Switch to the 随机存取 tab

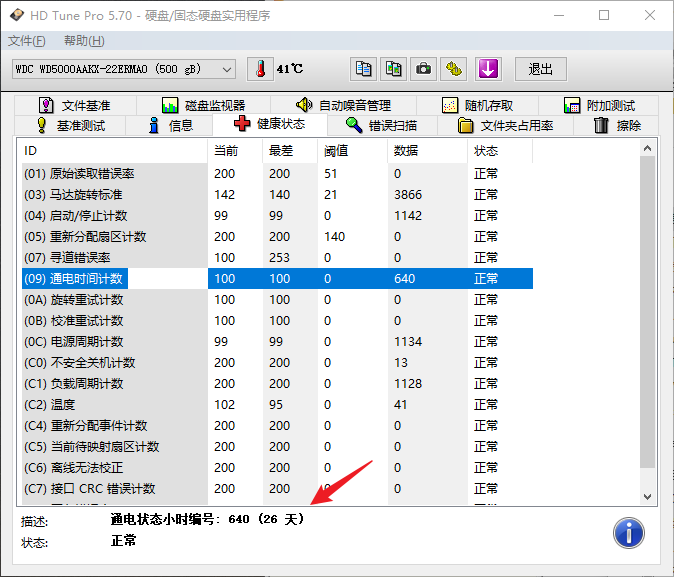(477, 105)
